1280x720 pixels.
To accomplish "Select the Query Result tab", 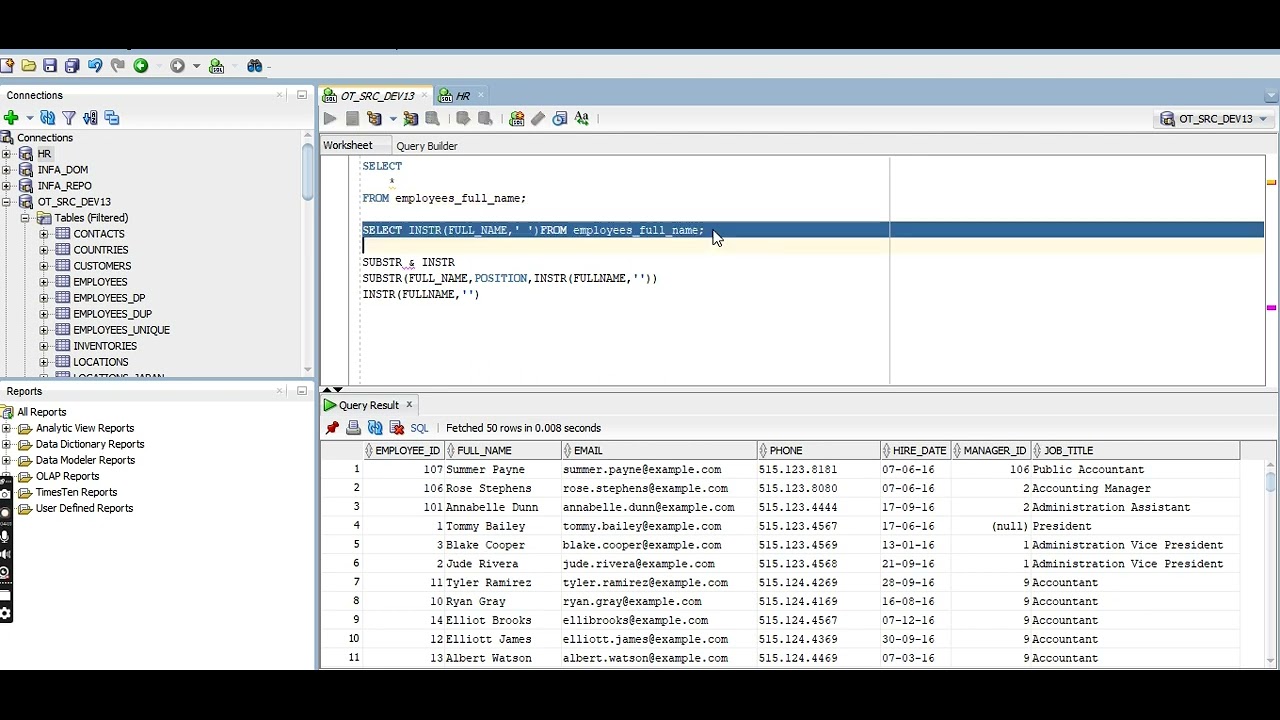I will (x=368, y=405).
